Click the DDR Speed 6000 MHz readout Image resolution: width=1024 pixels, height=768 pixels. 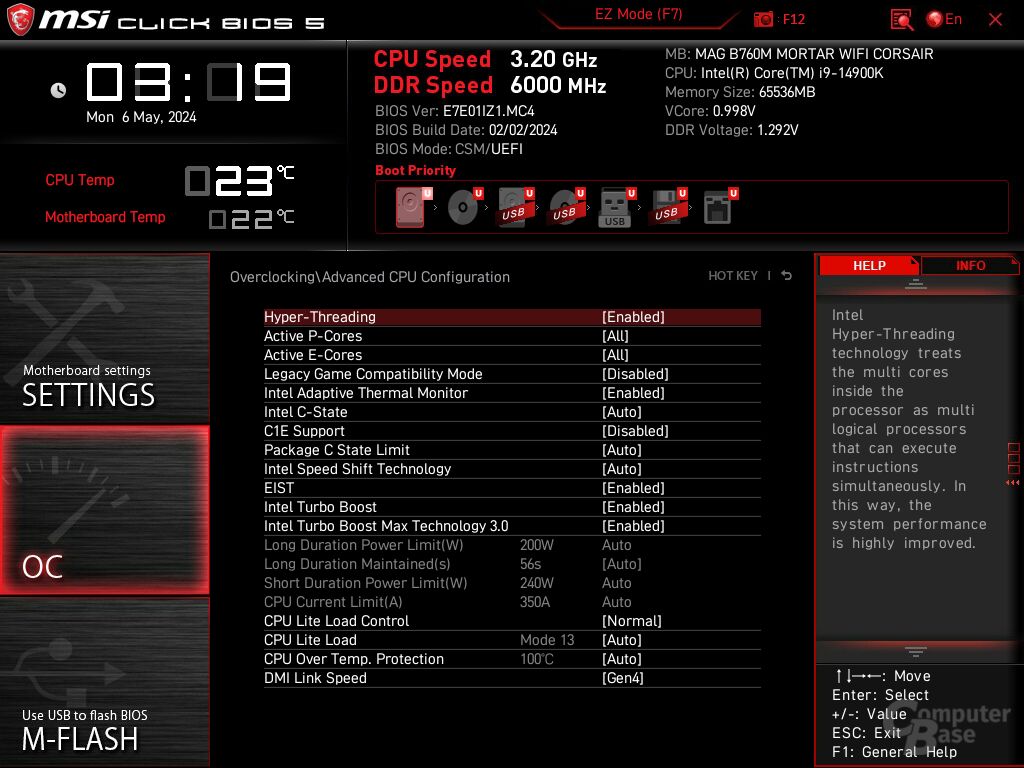pos(490,85)
